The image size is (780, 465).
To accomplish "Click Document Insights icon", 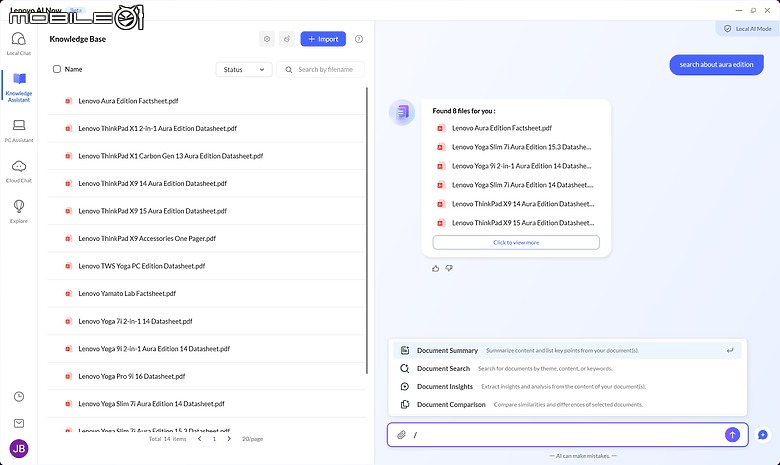I will click(404, 386).
